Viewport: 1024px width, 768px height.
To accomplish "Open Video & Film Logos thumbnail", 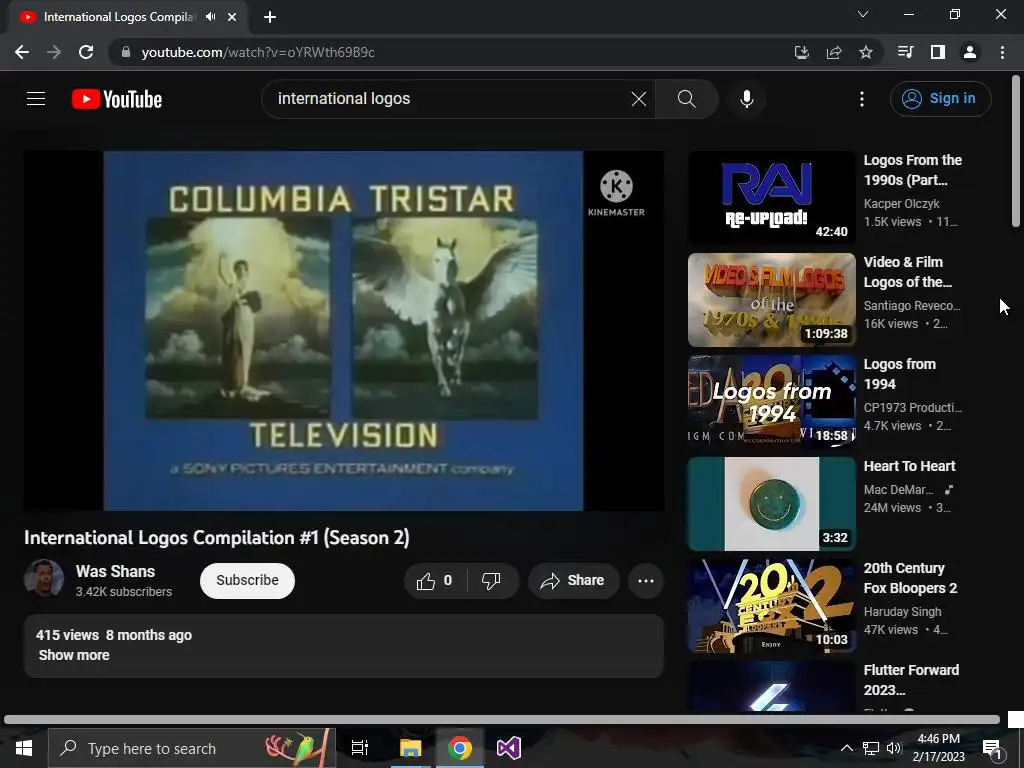I will (771, 300).
